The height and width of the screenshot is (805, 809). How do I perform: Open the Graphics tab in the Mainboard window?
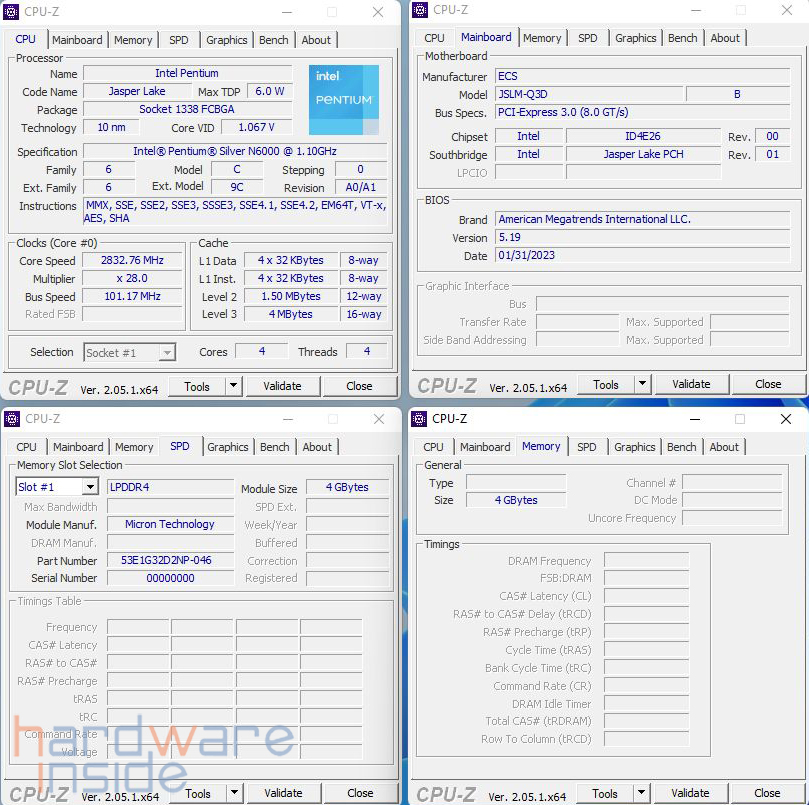tap(635, 38)
